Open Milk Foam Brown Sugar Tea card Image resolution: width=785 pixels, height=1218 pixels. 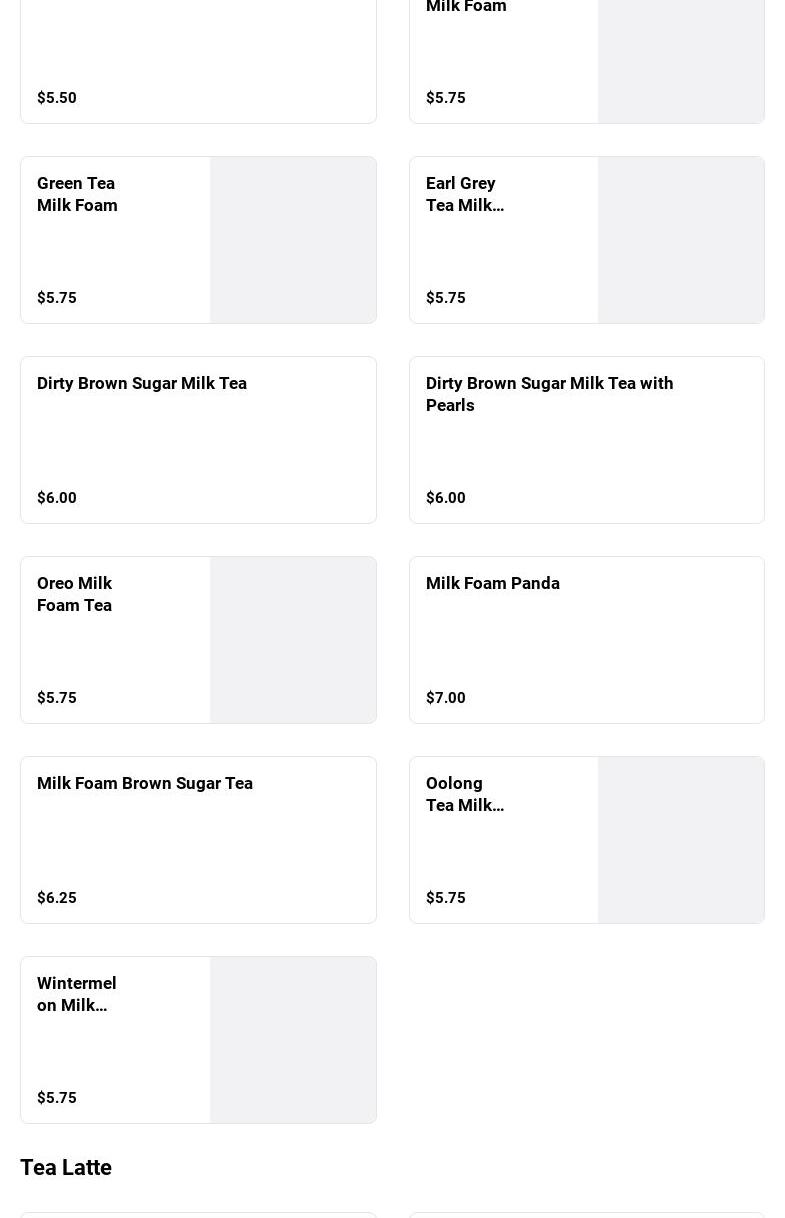pos(145,783)
